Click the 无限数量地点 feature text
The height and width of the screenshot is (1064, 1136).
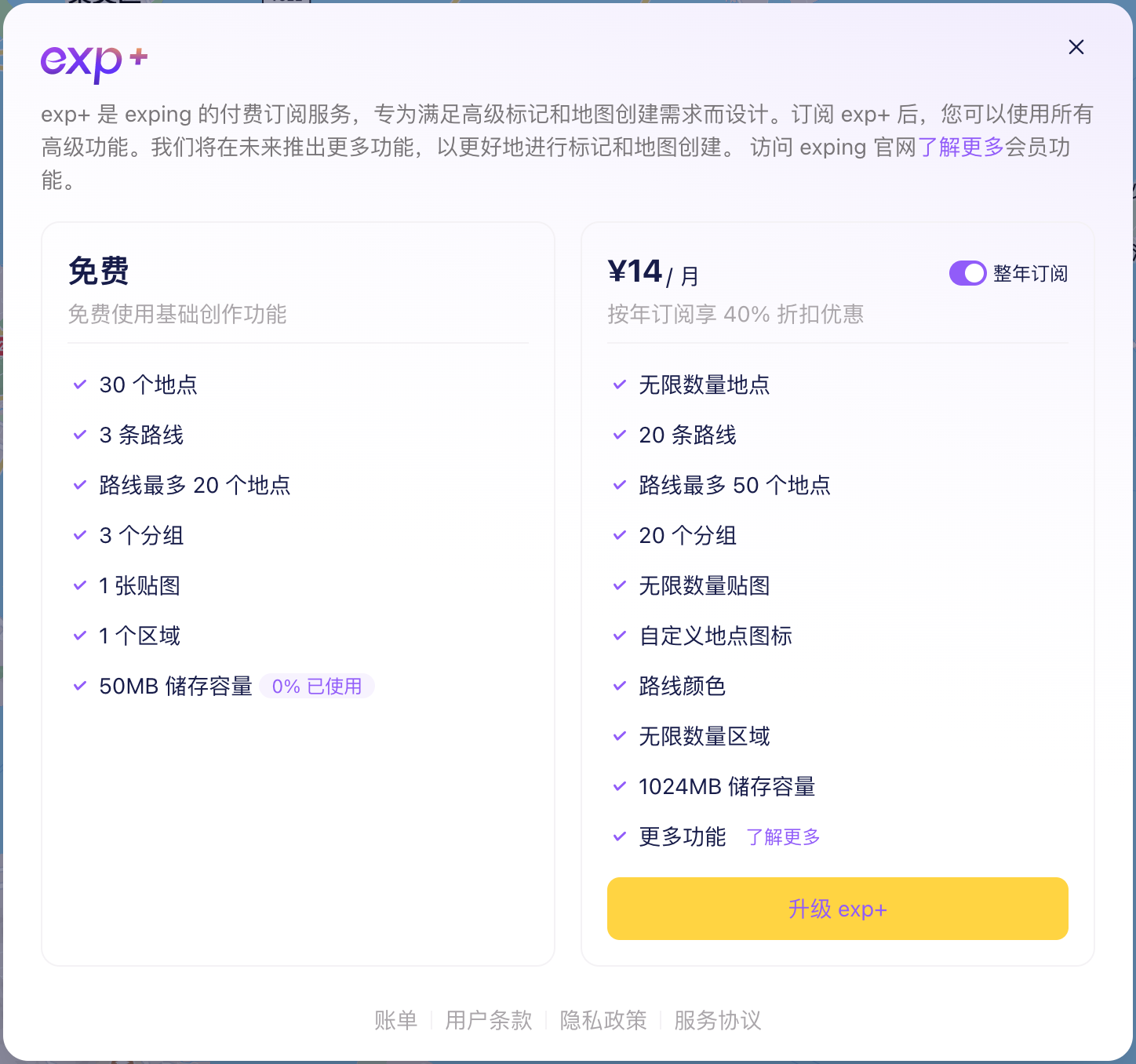pos(705,384)
